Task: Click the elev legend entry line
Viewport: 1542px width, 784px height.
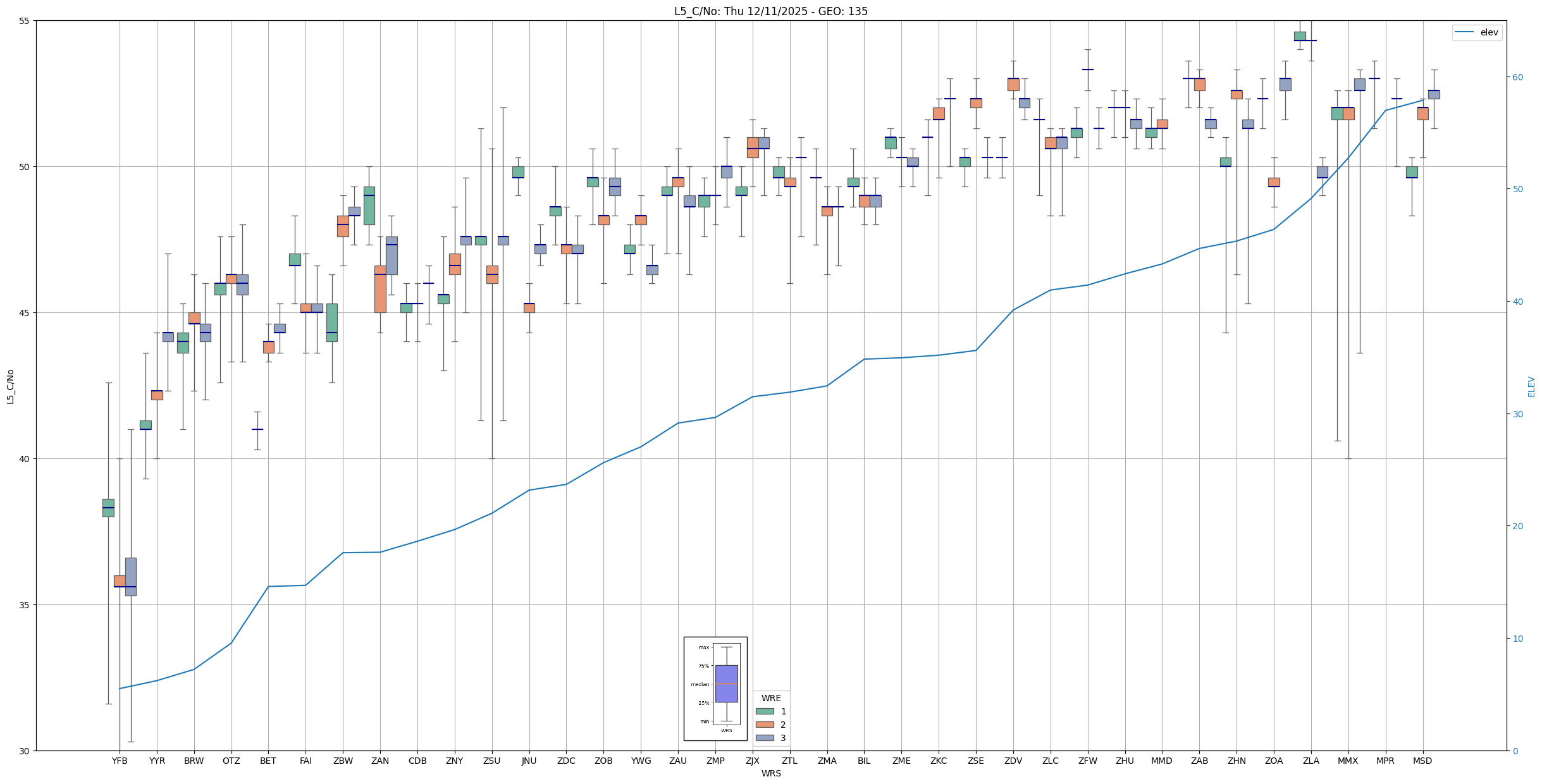Action: pos(1464,32)
